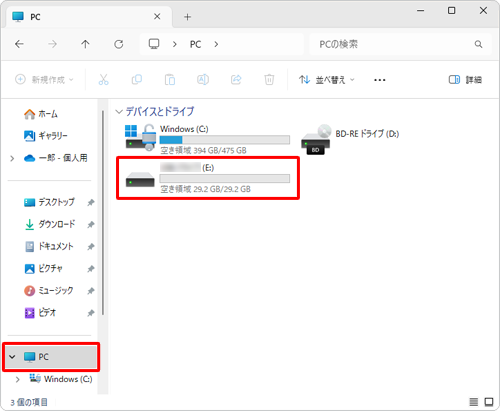Click the pin icon beside ミュージック
Viewport: 500px width, 411px height.
click(91, 291)
